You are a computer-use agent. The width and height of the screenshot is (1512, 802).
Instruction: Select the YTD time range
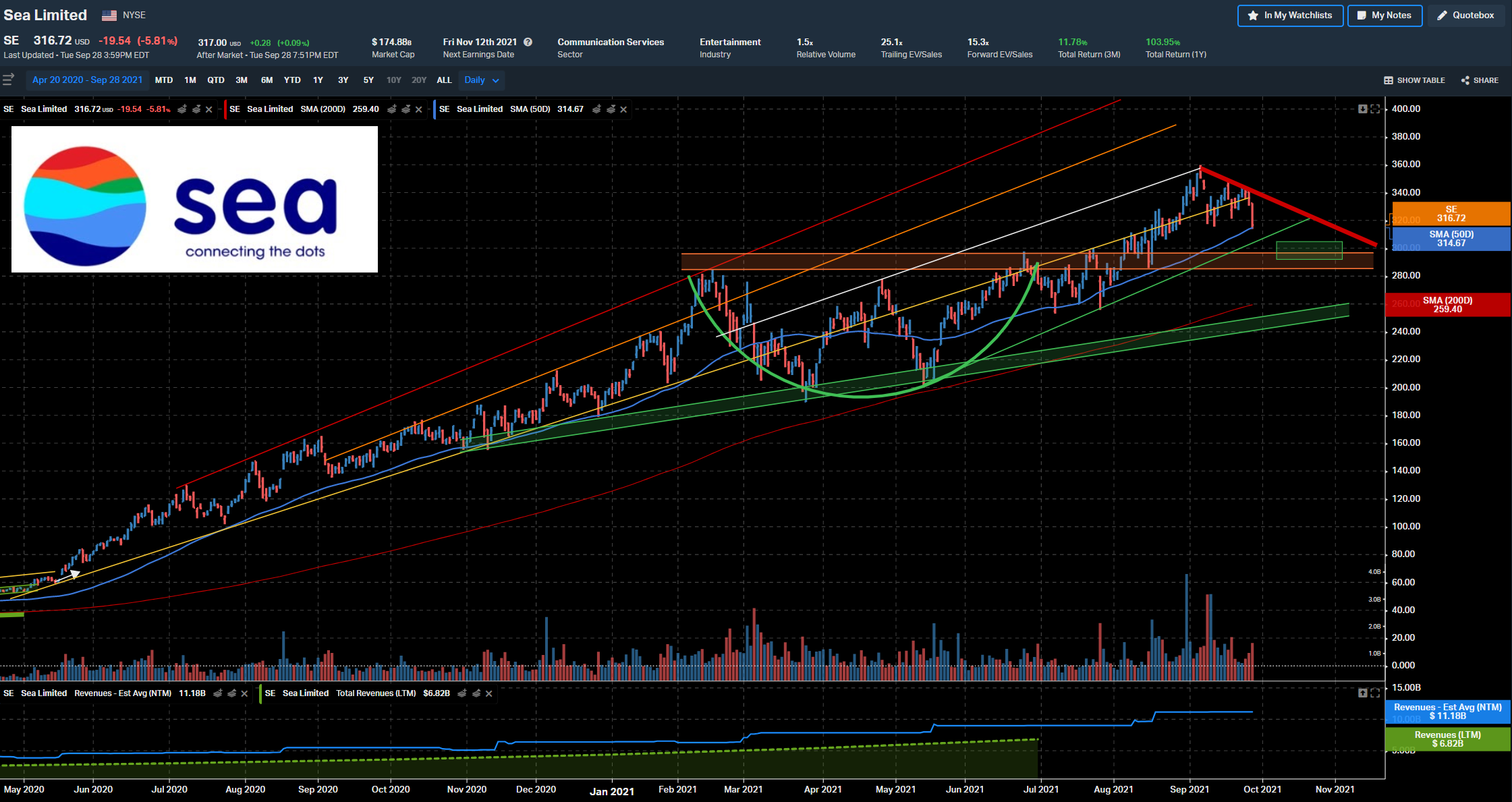(292, 80)
